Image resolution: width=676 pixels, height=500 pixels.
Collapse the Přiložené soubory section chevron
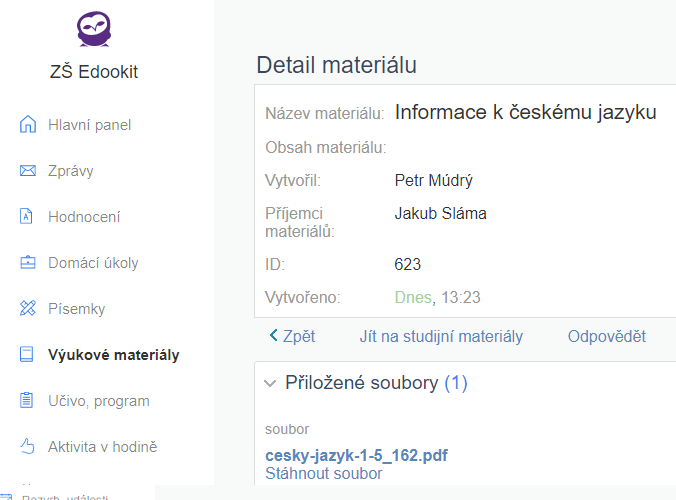[x=269, y=383]
